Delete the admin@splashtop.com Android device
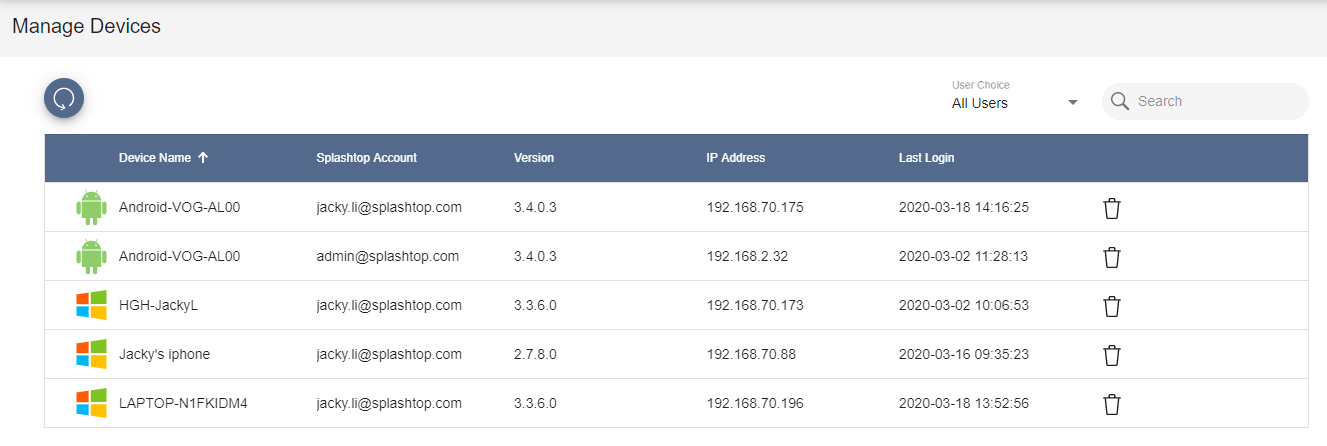 [x=1111, y=257]
